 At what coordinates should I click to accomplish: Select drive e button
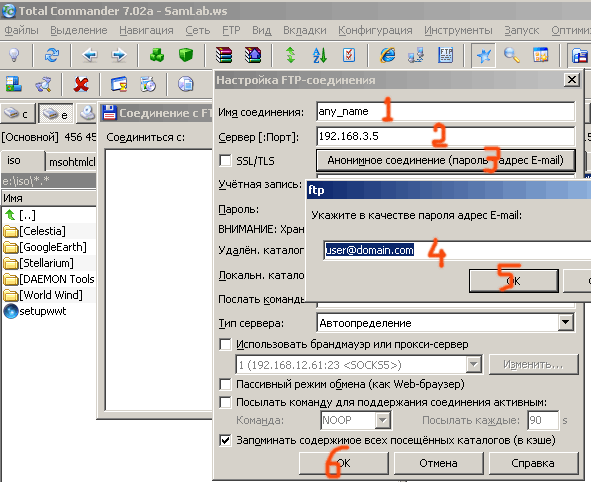(55, 113)
